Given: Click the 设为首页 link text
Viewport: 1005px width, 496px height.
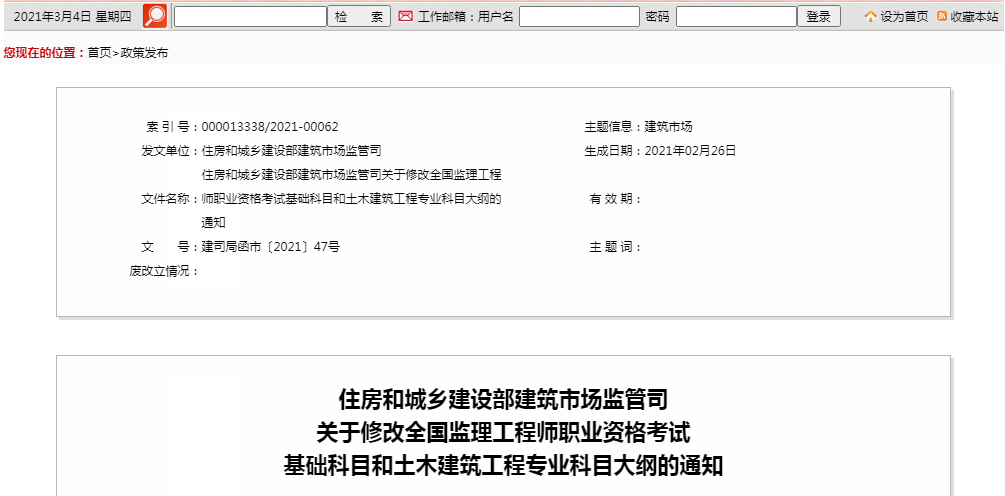Looking at the screenshot, I should click(904, 17).
